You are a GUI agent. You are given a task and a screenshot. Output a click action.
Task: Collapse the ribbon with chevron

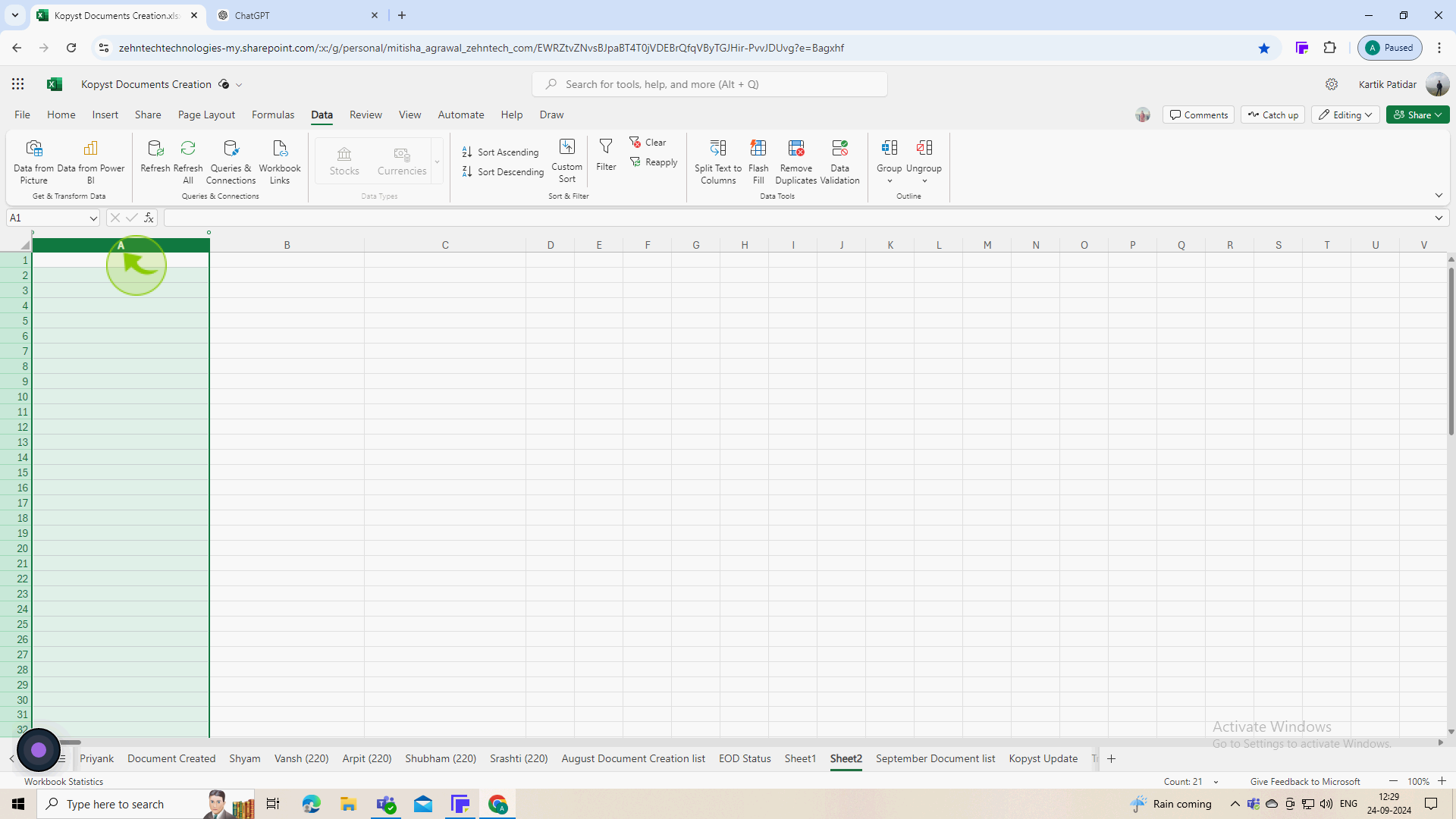(x=1439, y=196)
